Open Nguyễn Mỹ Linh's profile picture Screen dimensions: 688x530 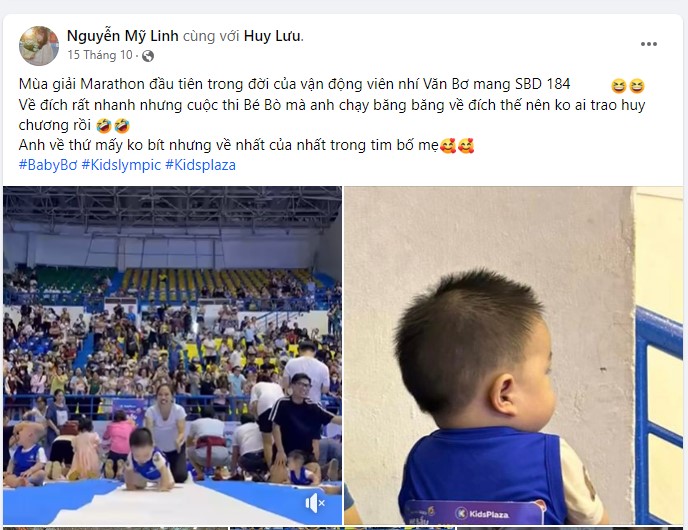(x=39, y=46)
